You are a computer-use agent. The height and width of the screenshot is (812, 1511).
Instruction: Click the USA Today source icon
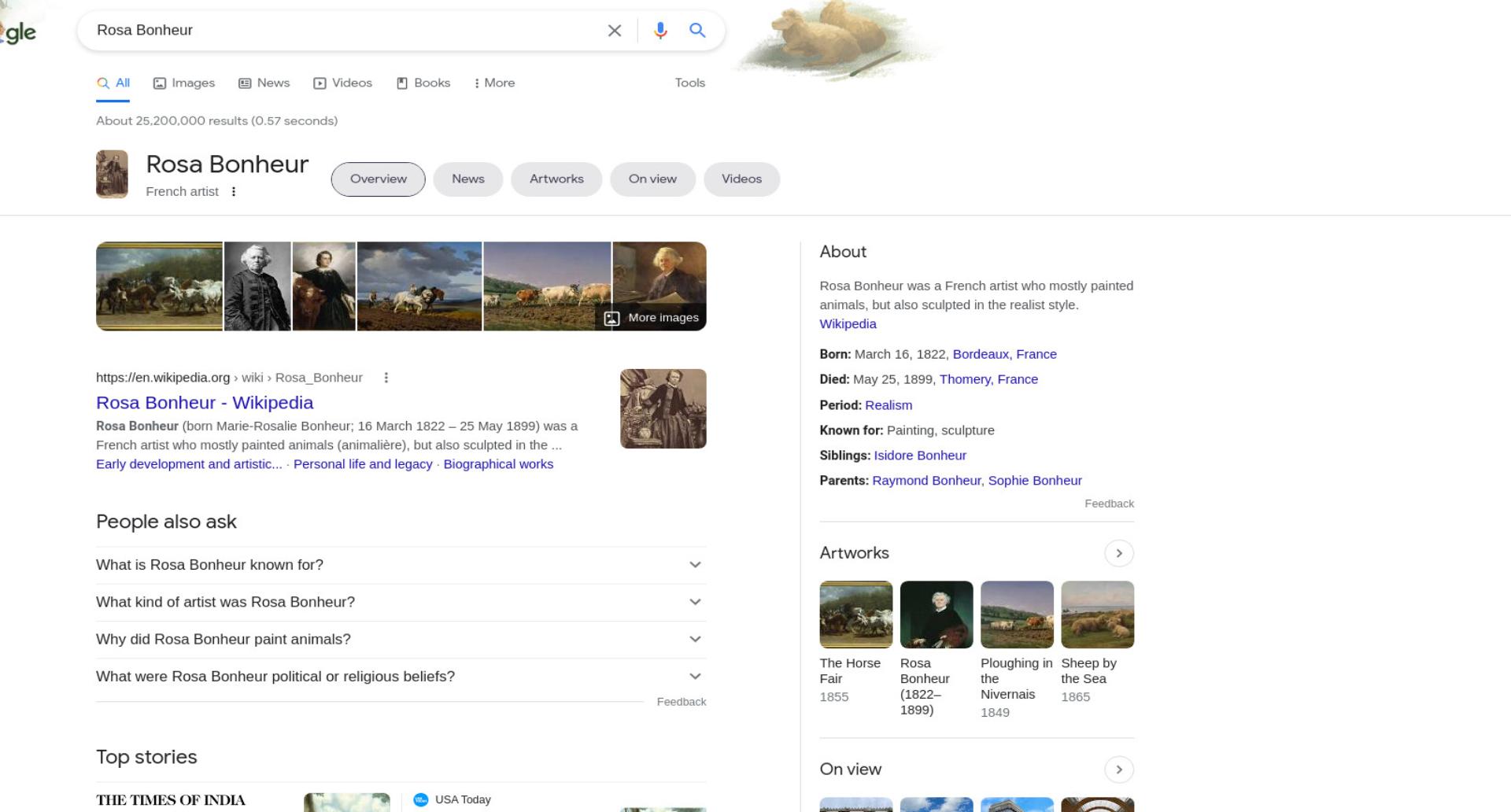(x=421, y=799)
